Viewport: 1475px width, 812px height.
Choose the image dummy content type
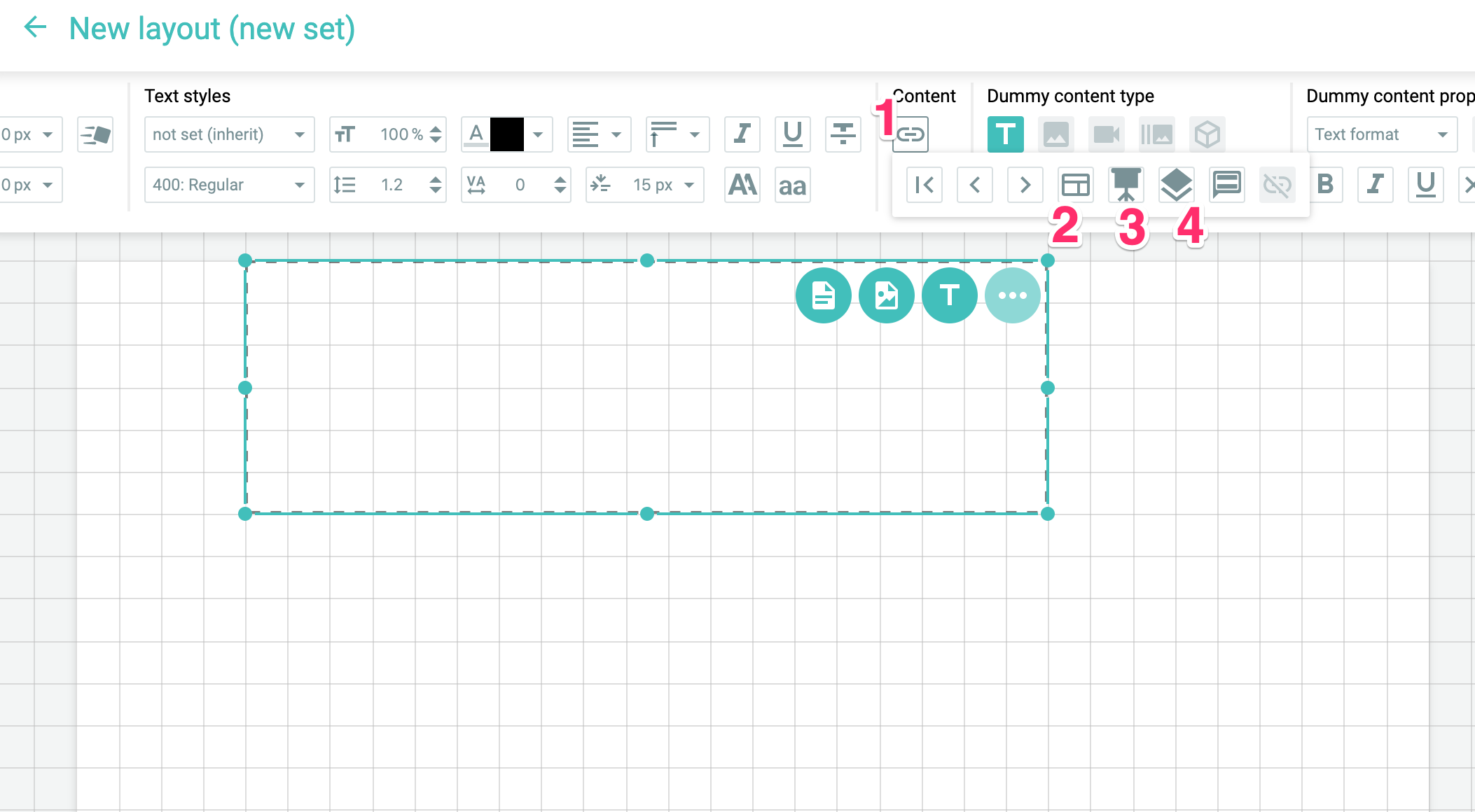click(1055, 134)
